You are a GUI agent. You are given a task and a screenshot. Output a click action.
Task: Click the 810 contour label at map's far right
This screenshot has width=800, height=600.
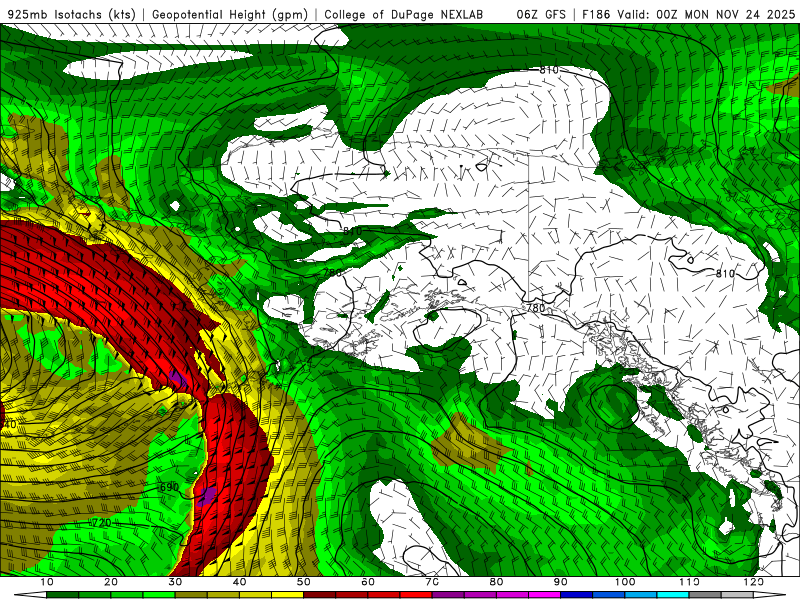tap(725, 274)
